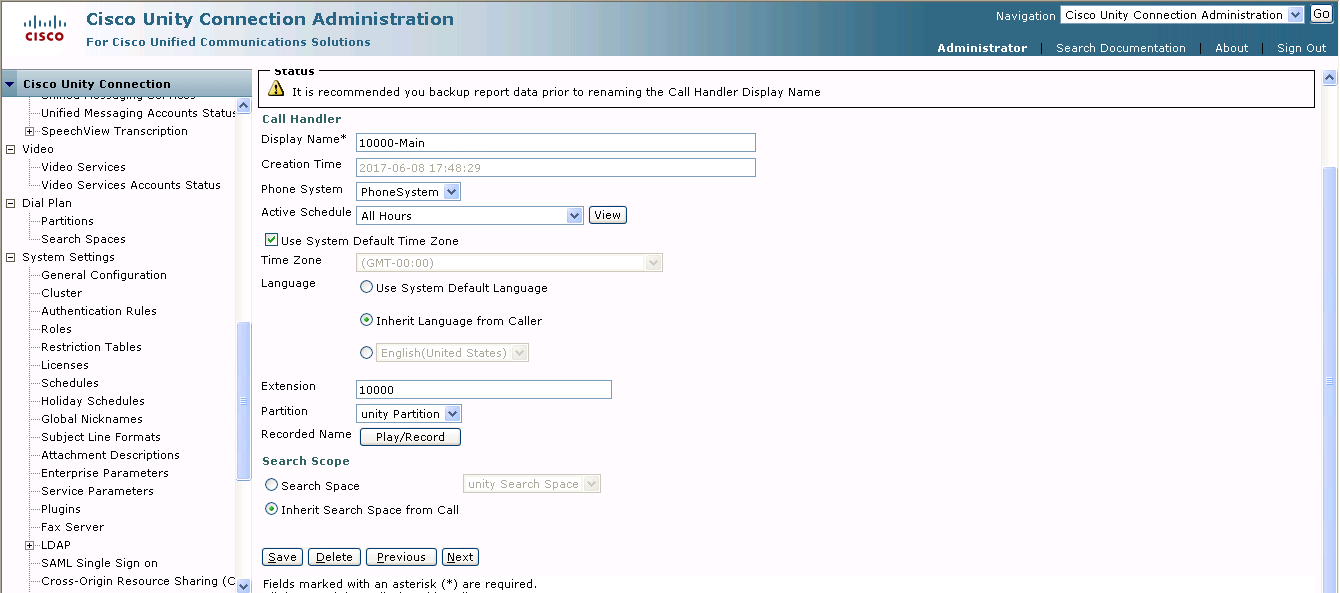This screenshot has width=1340, height=593.
Task: Toggle Use System Default Time Zone checkbox
Action: pyautogui.click(x=271, y=240)
